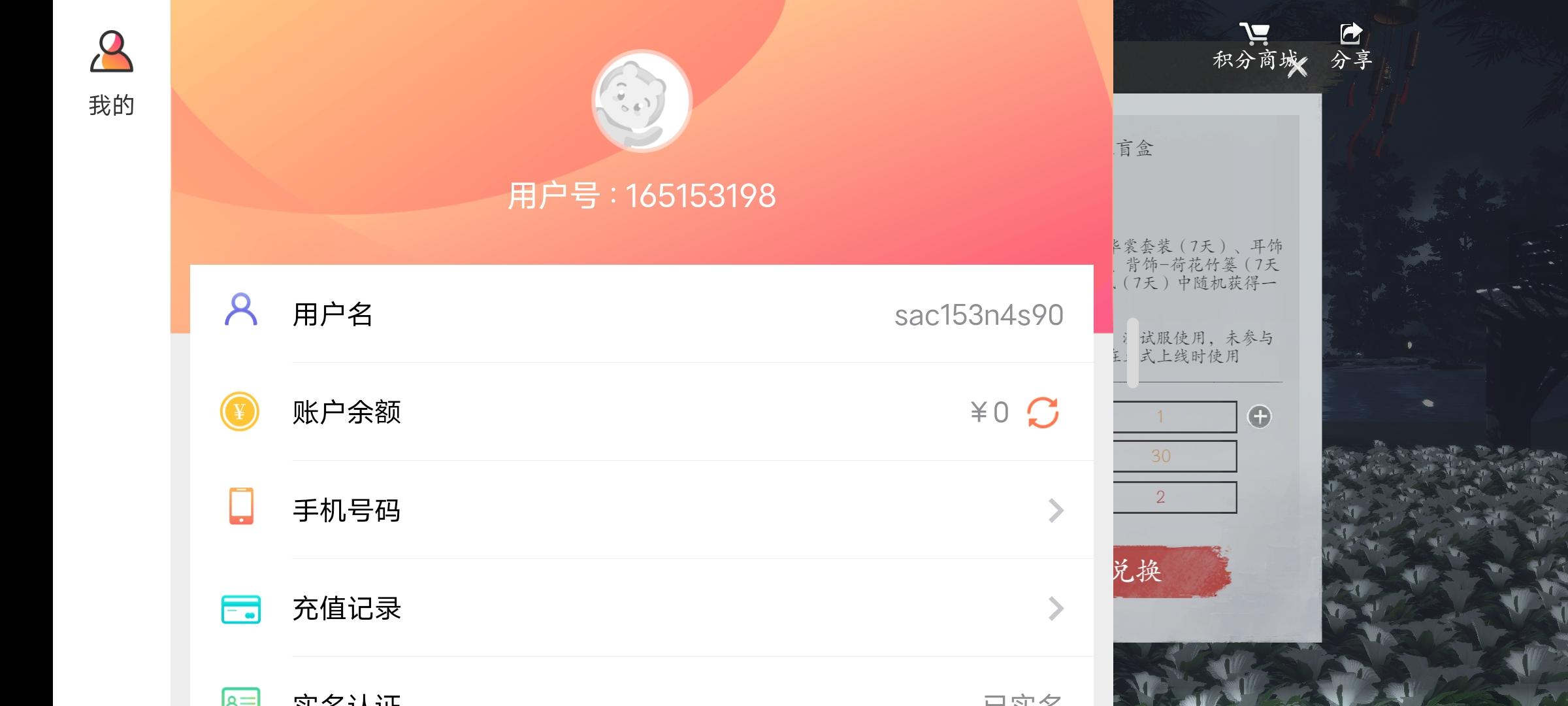1568x706 pixels.
Task: Select the field showing 30
Action: click(x=1175, y=456)
